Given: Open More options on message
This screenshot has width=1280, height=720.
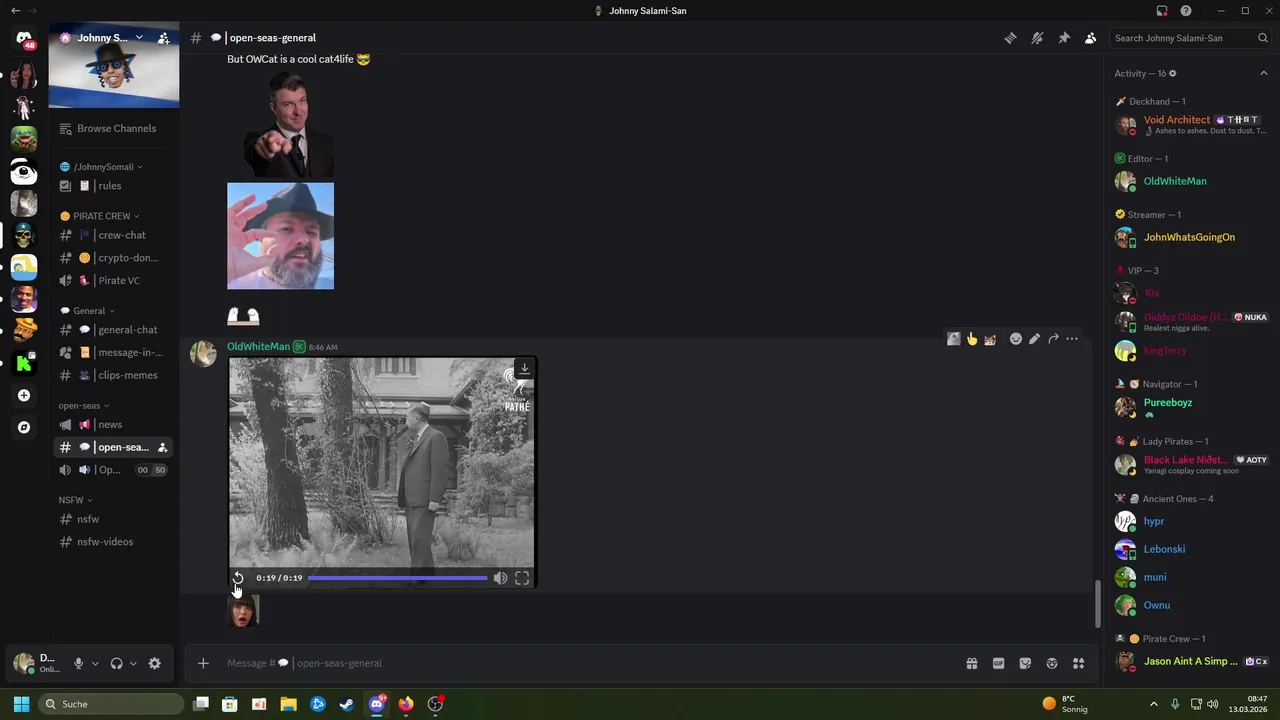Looking at the screenshot, I should (x=1072, y=339).
